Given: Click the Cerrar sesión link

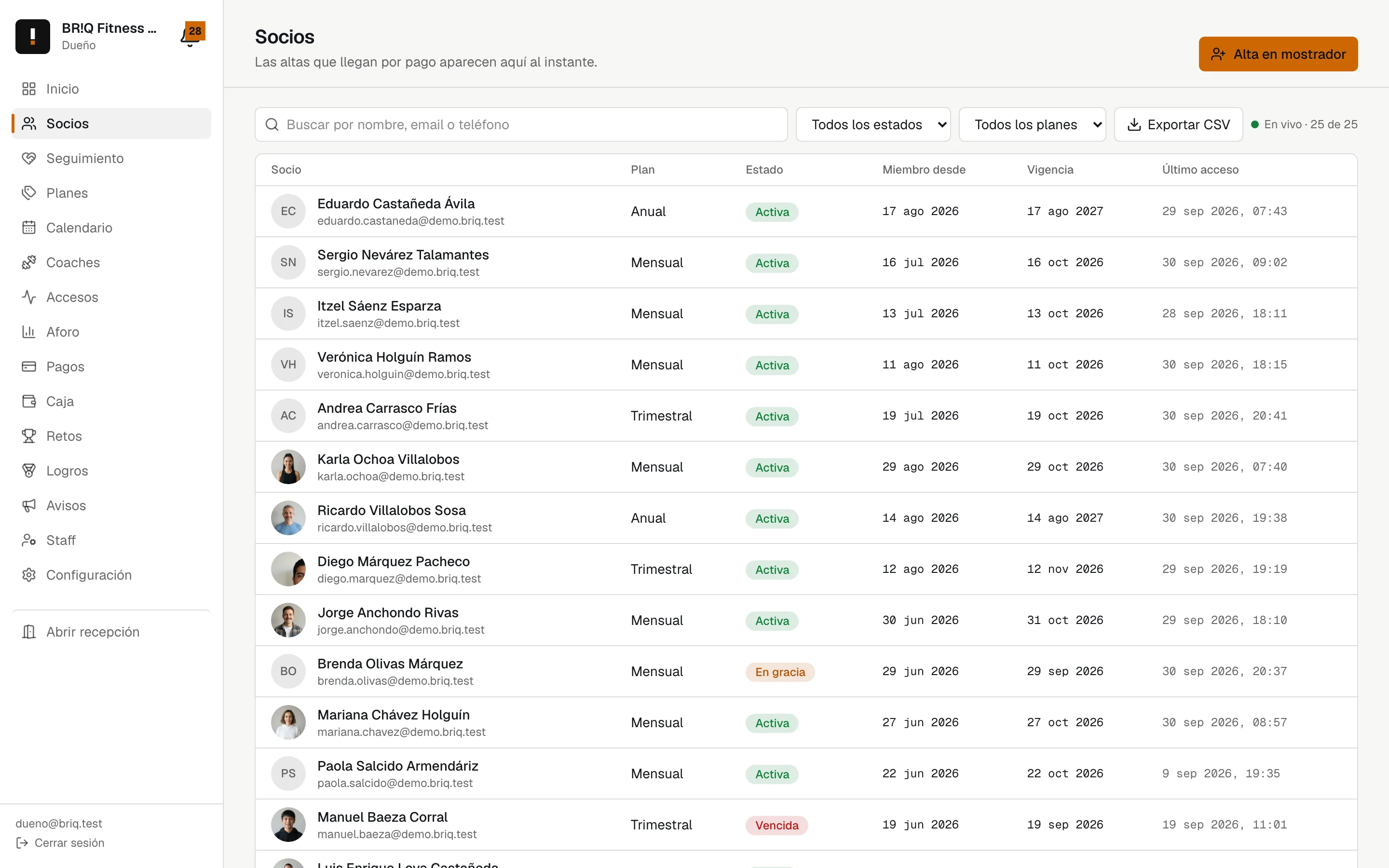Looking at the screenshot, I should (x=60, y=843).
